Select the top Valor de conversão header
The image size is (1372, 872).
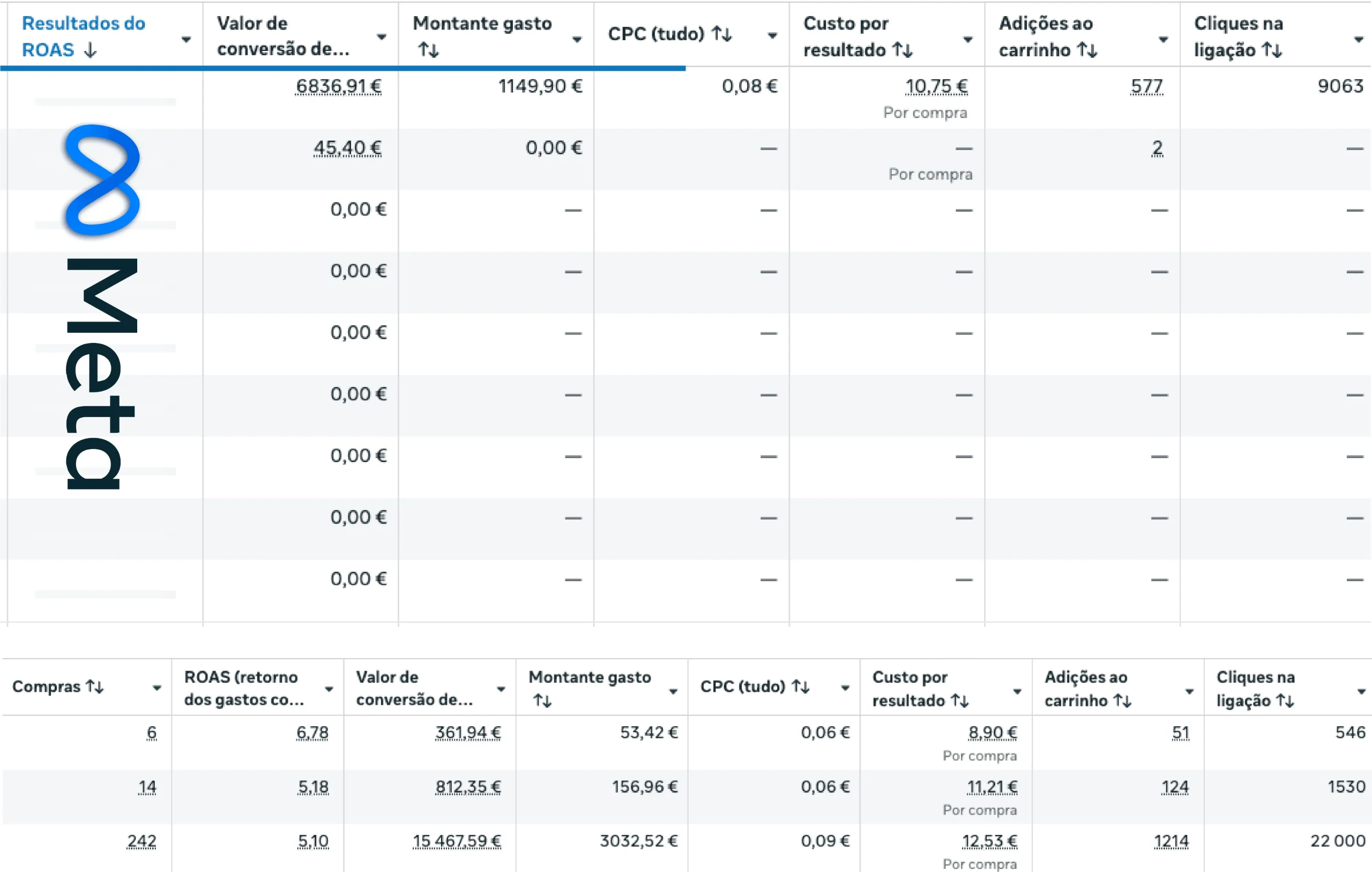[x=282, y=36]
